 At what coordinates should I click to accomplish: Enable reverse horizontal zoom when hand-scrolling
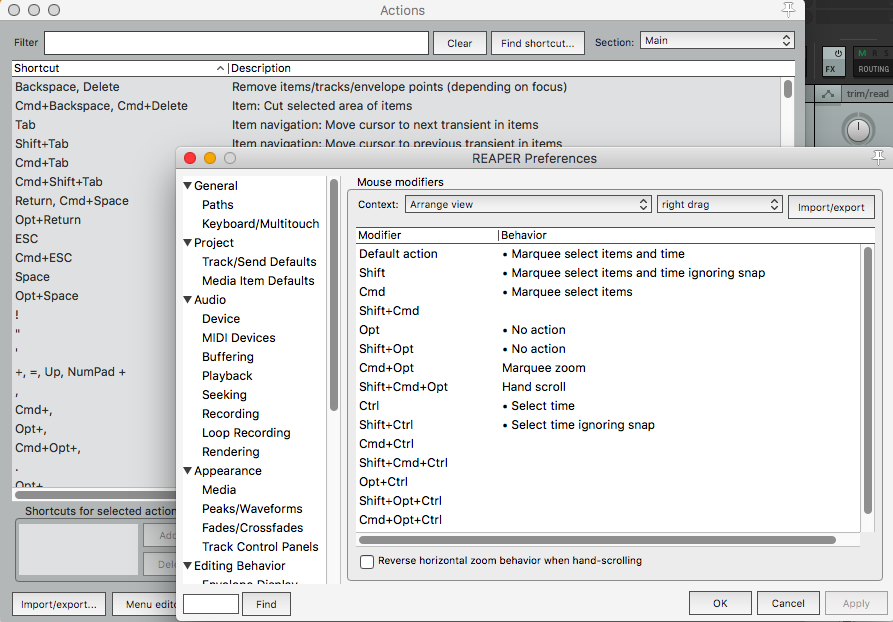pos(367,562)
